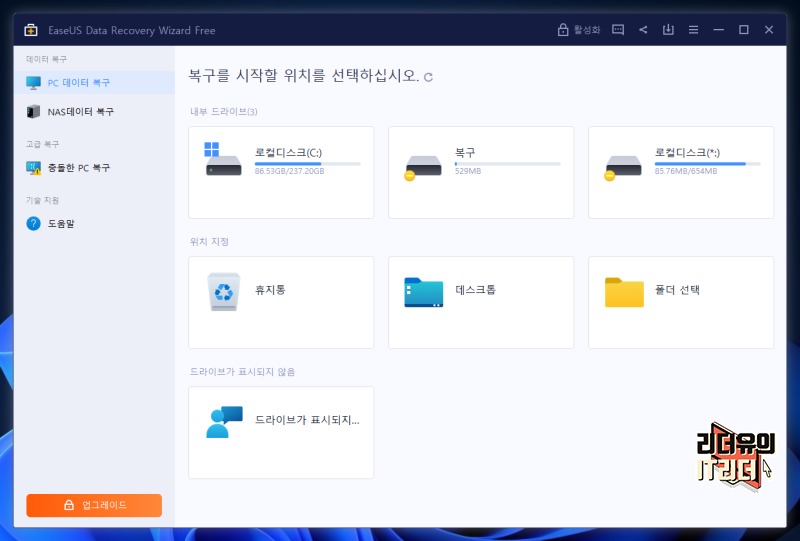Click the drive icon for 복구 partition
The width and height of the screenshot is (800, 541).
click(423, 167)
